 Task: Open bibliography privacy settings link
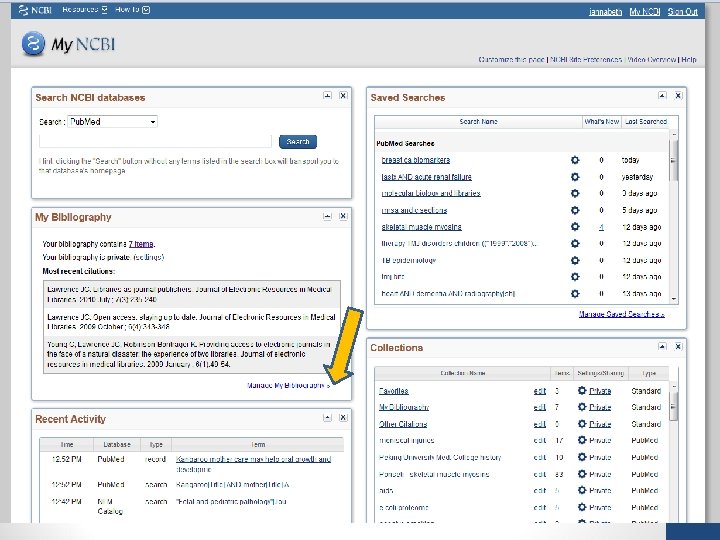[148, 257]
